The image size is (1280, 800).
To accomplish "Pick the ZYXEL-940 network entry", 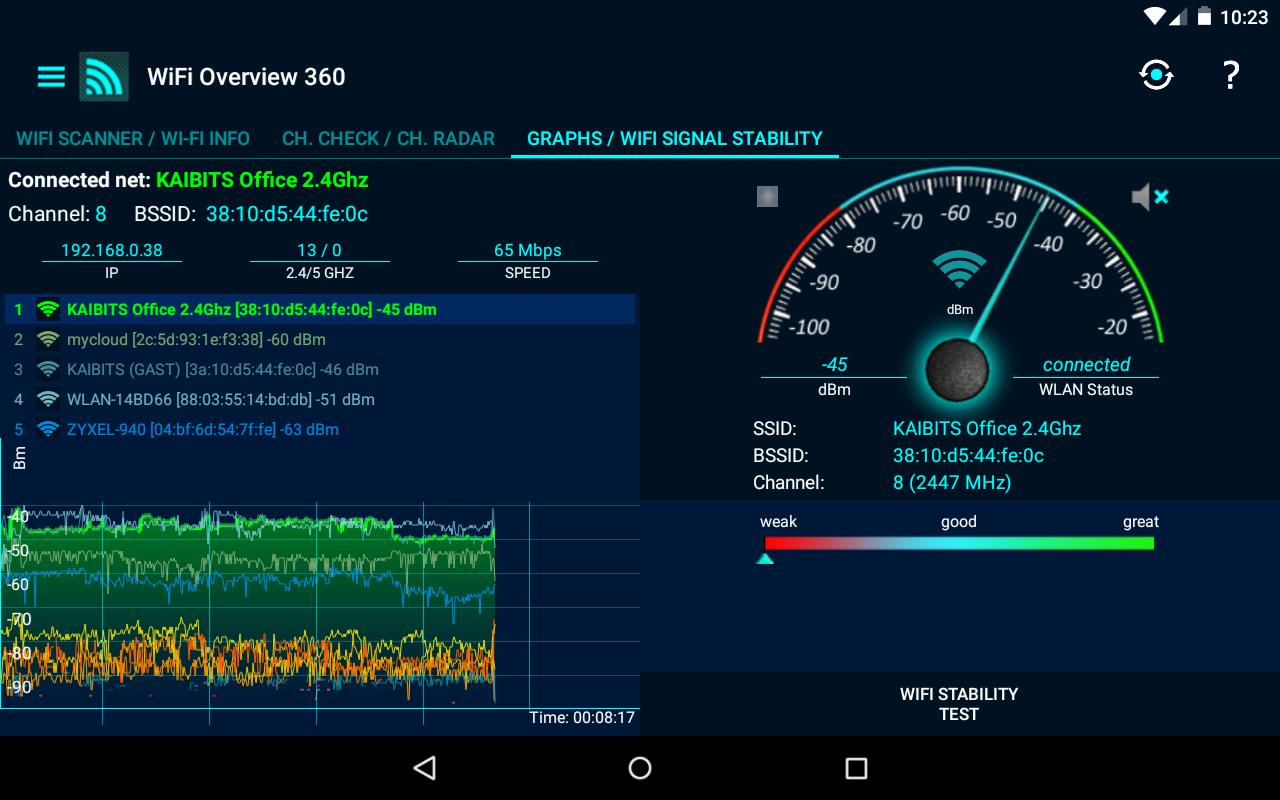I will [202, 430].
